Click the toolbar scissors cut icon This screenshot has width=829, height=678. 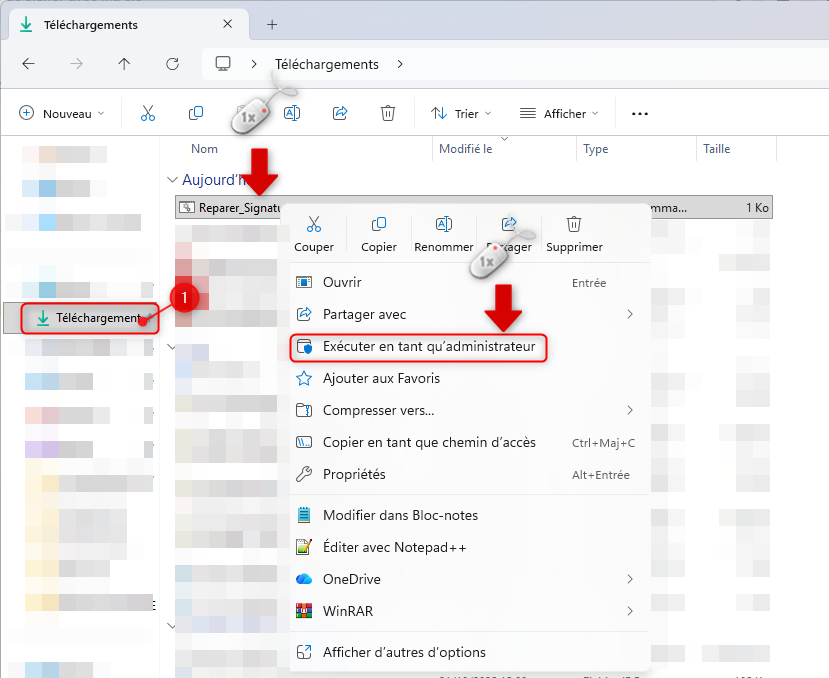(148, 114)
